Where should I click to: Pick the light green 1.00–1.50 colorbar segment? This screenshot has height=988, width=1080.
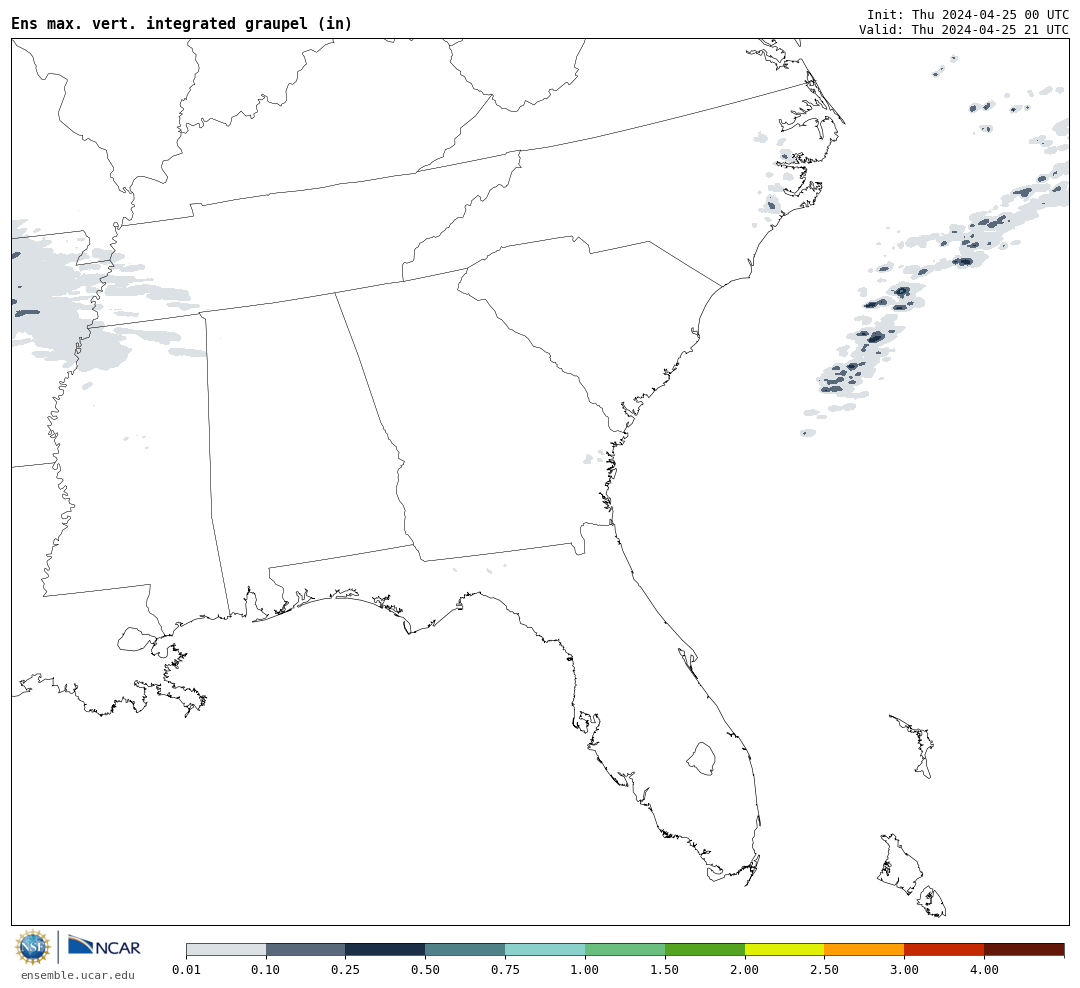coord(625,949)
